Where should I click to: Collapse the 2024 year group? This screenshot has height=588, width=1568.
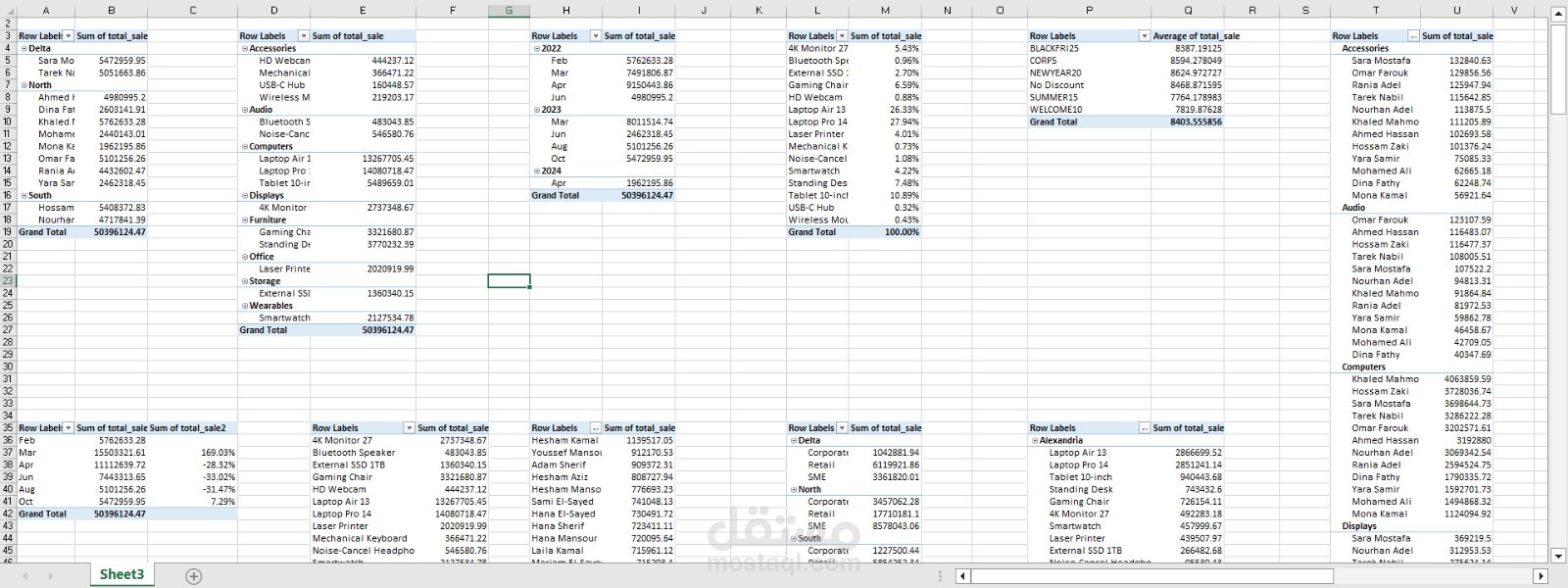(537, 171)
